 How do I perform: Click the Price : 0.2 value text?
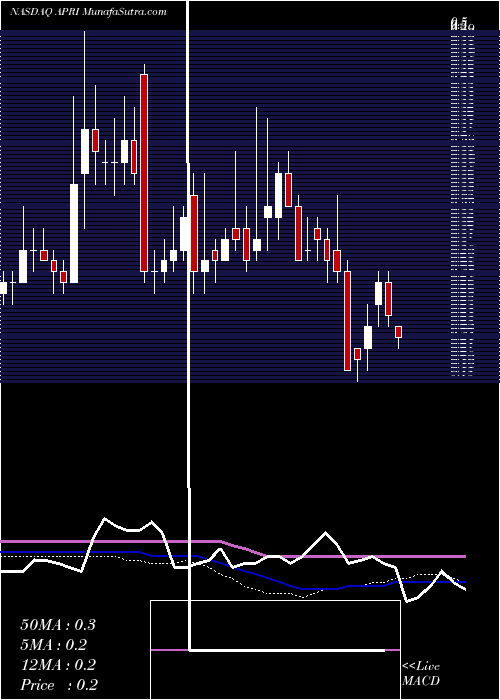(x=59, y=685)
